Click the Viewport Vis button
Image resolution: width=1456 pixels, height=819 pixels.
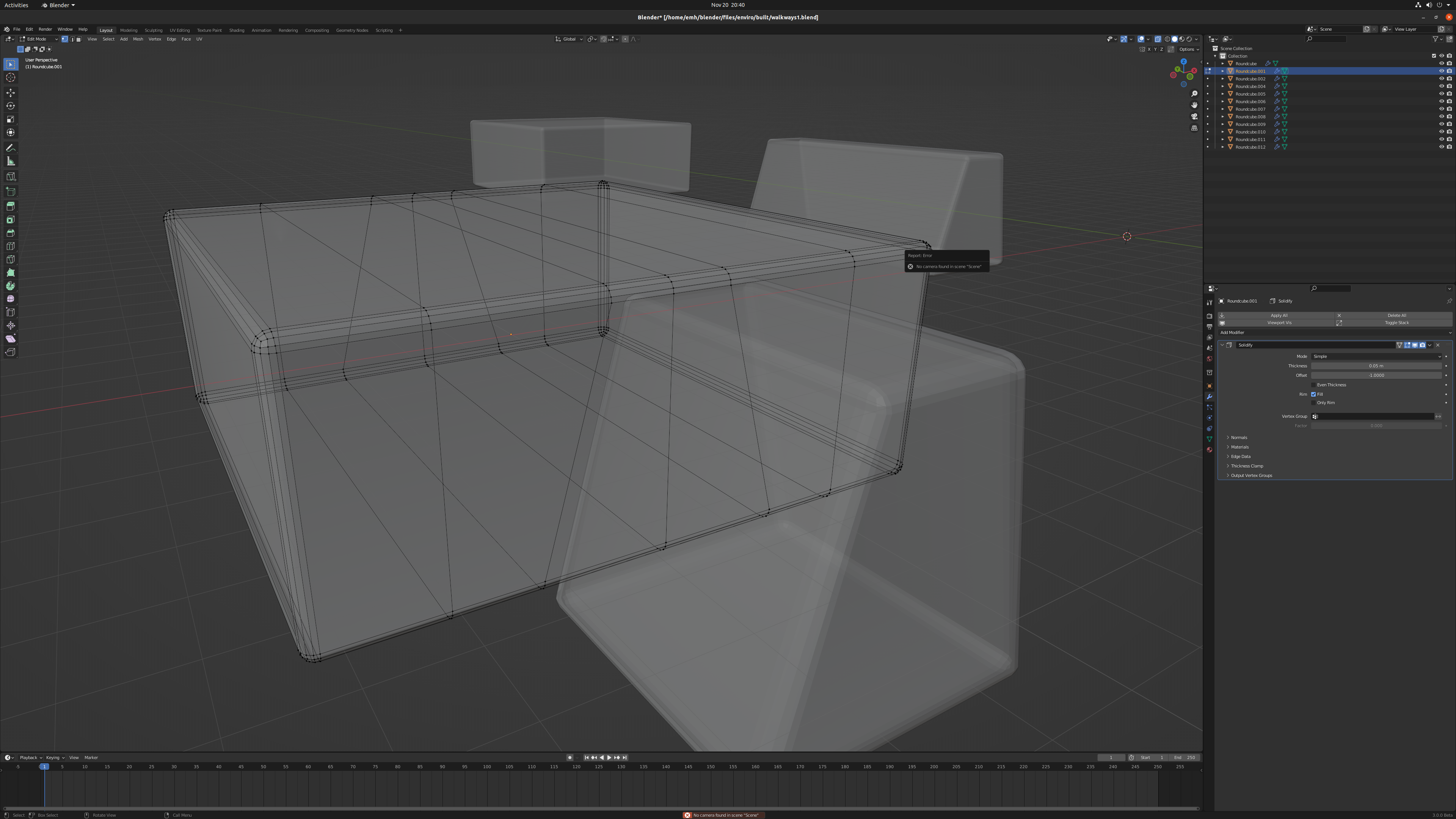pyautogui.click(x=1277, y=323)
